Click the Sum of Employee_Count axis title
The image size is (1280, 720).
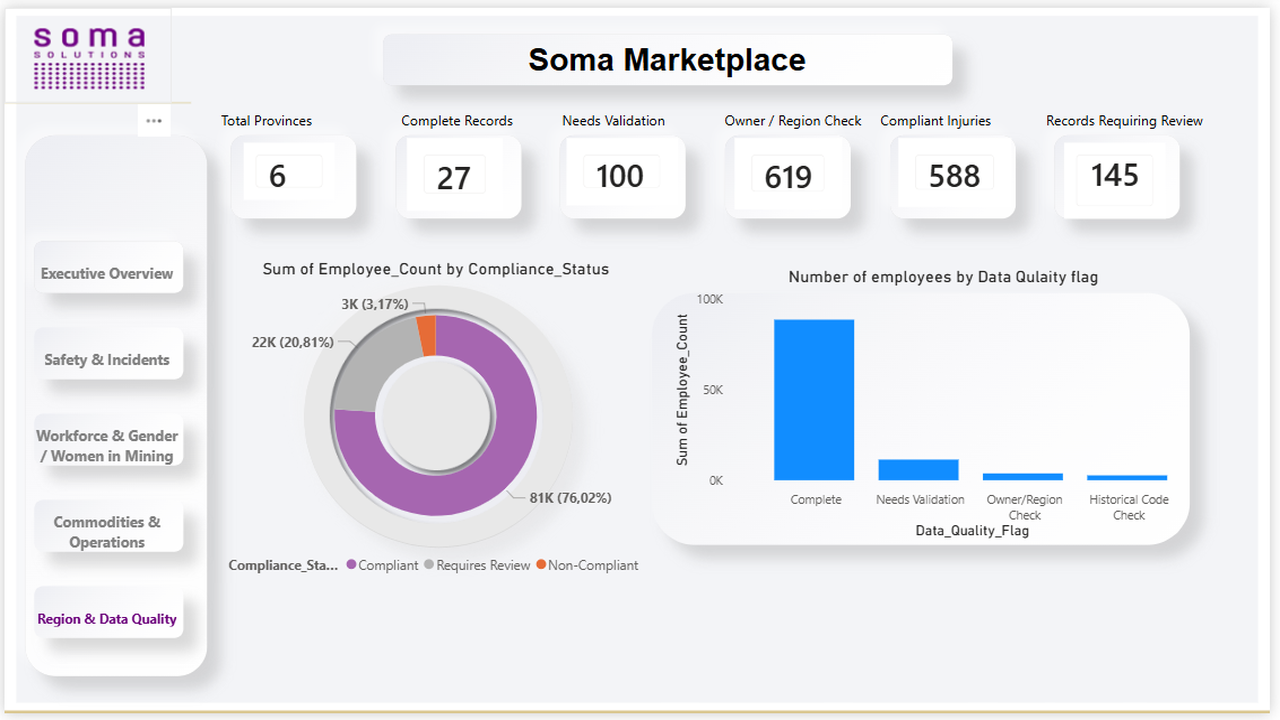pyautogui.click(x=682, y=390)
